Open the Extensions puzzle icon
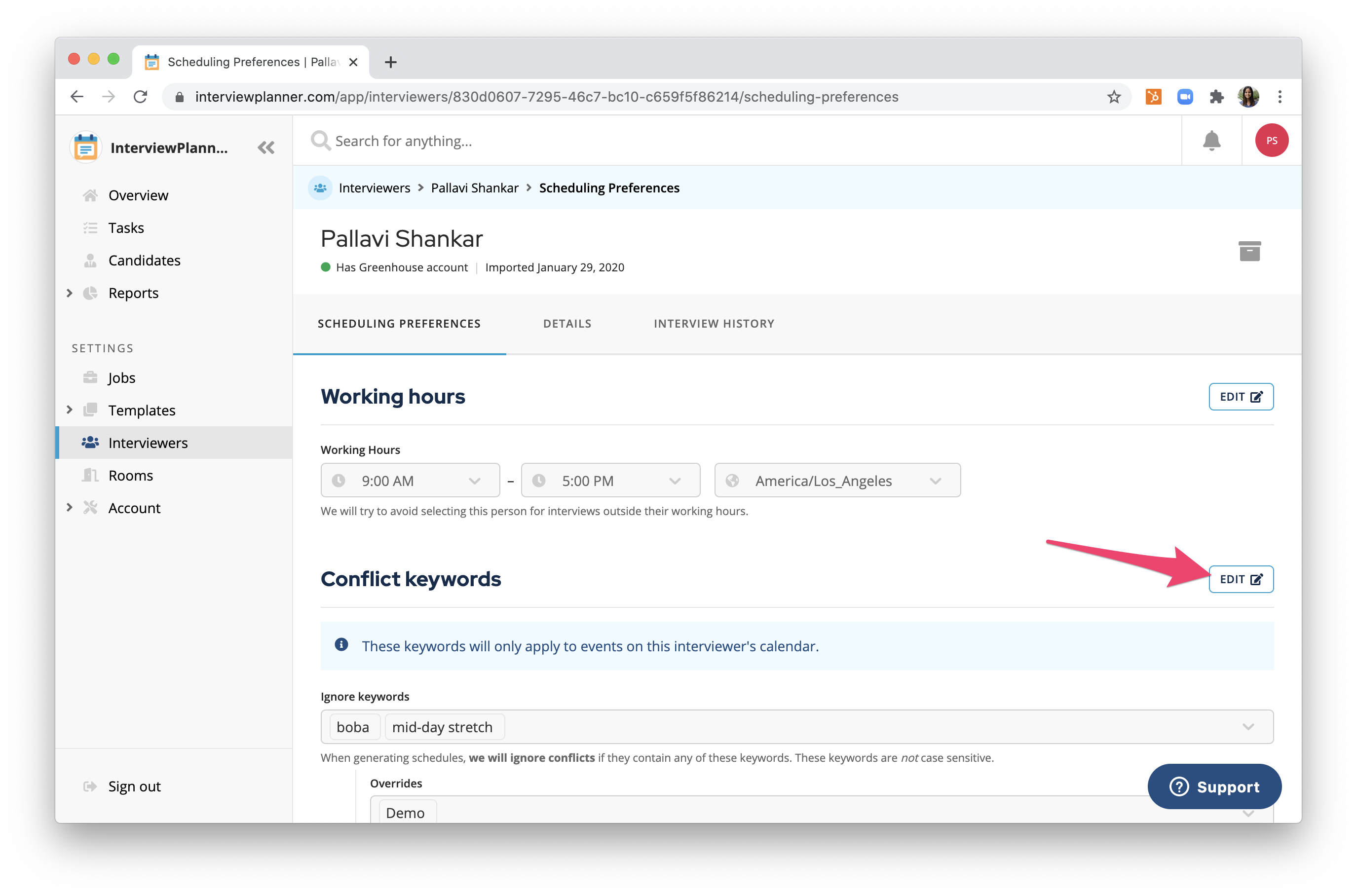1357x896 pixels. (1216, 97)
